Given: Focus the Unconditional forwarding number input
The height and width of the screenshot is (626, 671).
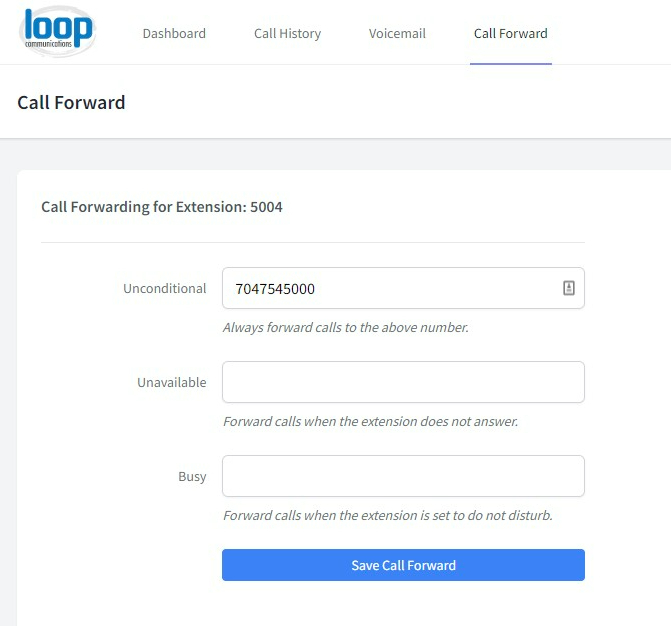Looking at the screenshot, I should (403, 288).
